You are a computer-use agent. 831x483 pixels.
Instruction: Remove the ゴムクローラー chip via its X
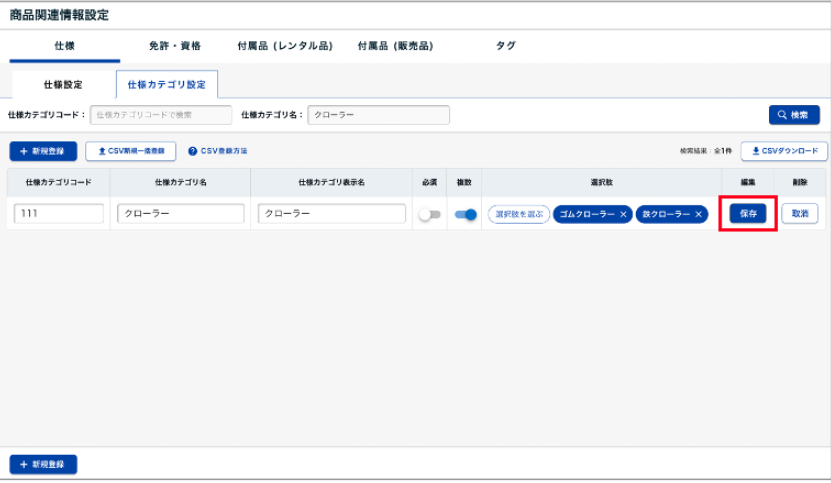[x=623, y=214]
